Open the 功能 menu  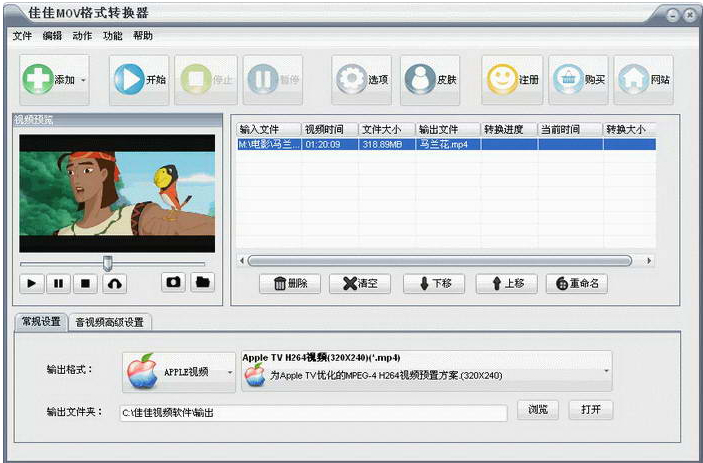pos(113,36)
